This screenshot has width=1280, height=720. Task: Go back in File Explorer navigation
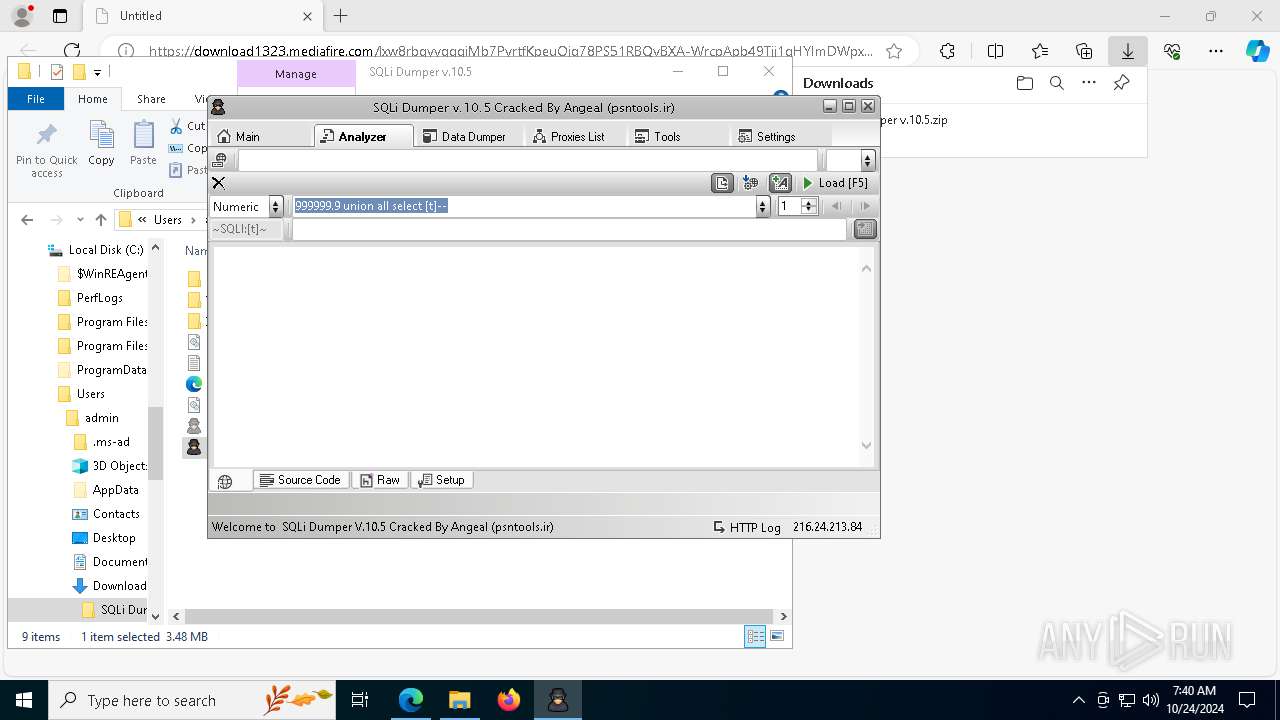(27, 220)
